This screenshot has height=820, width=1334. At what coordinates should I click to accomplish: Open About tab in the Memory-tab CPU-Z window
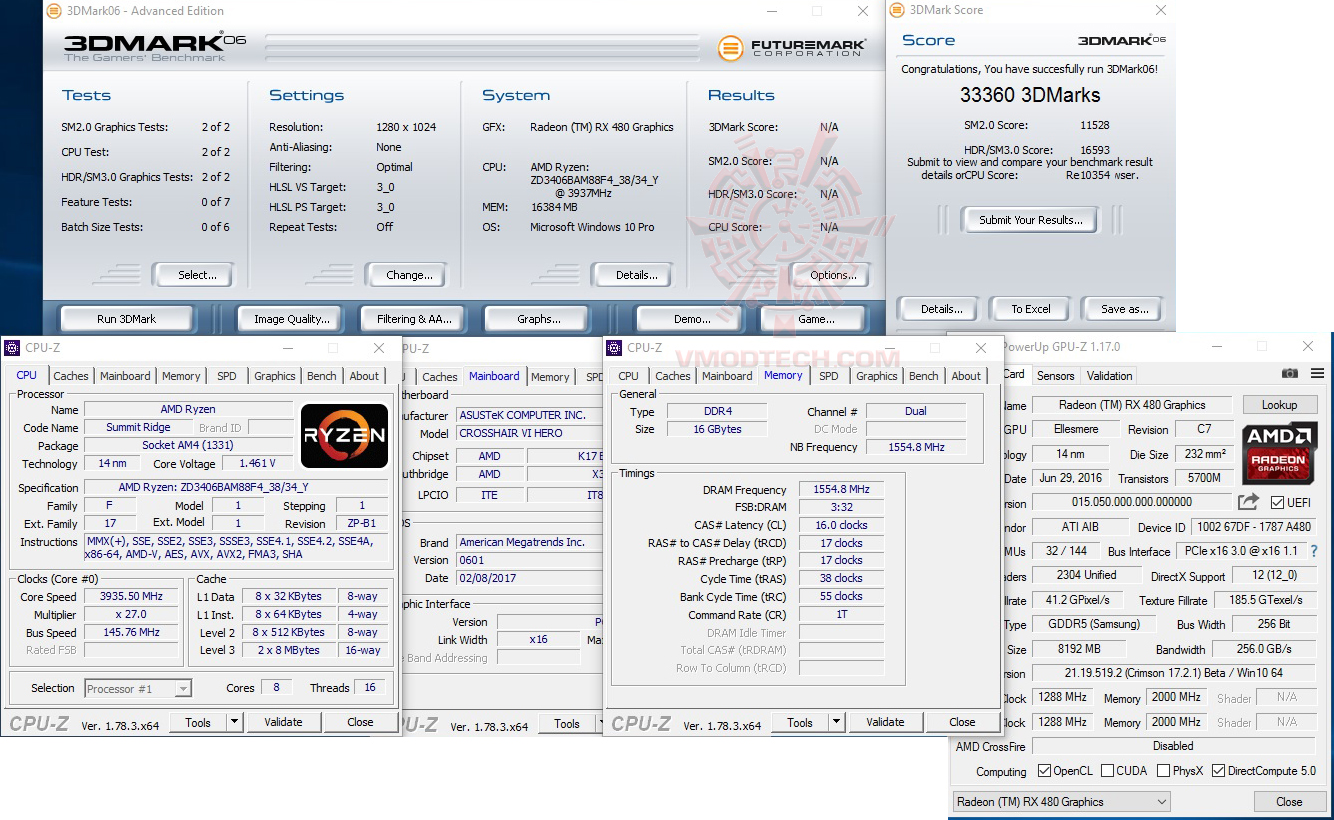pos(966,376)
